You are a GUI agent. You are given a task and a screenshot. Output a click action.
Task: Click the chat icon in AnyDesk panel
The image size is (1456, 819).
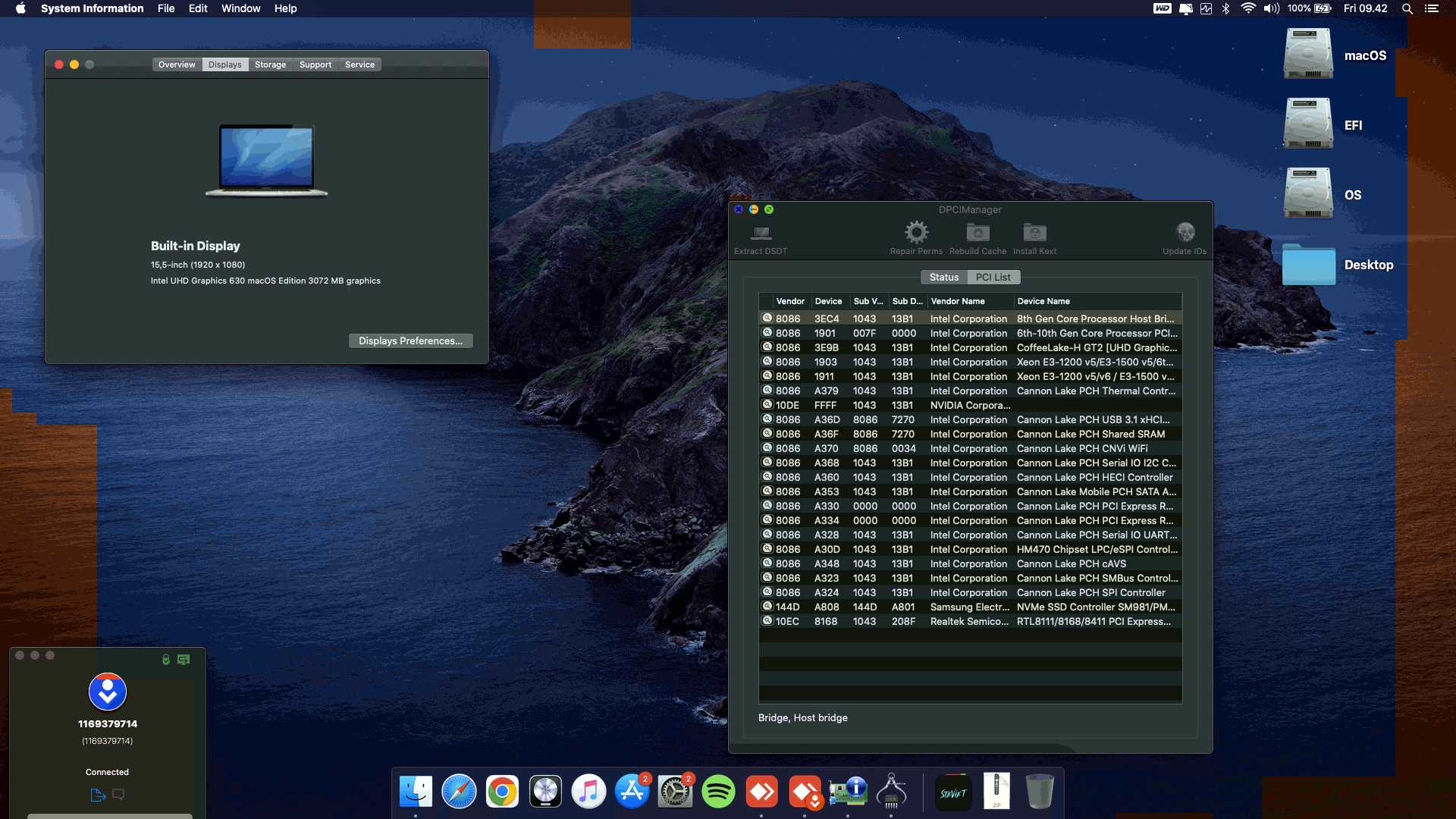[x=118, y=795]
